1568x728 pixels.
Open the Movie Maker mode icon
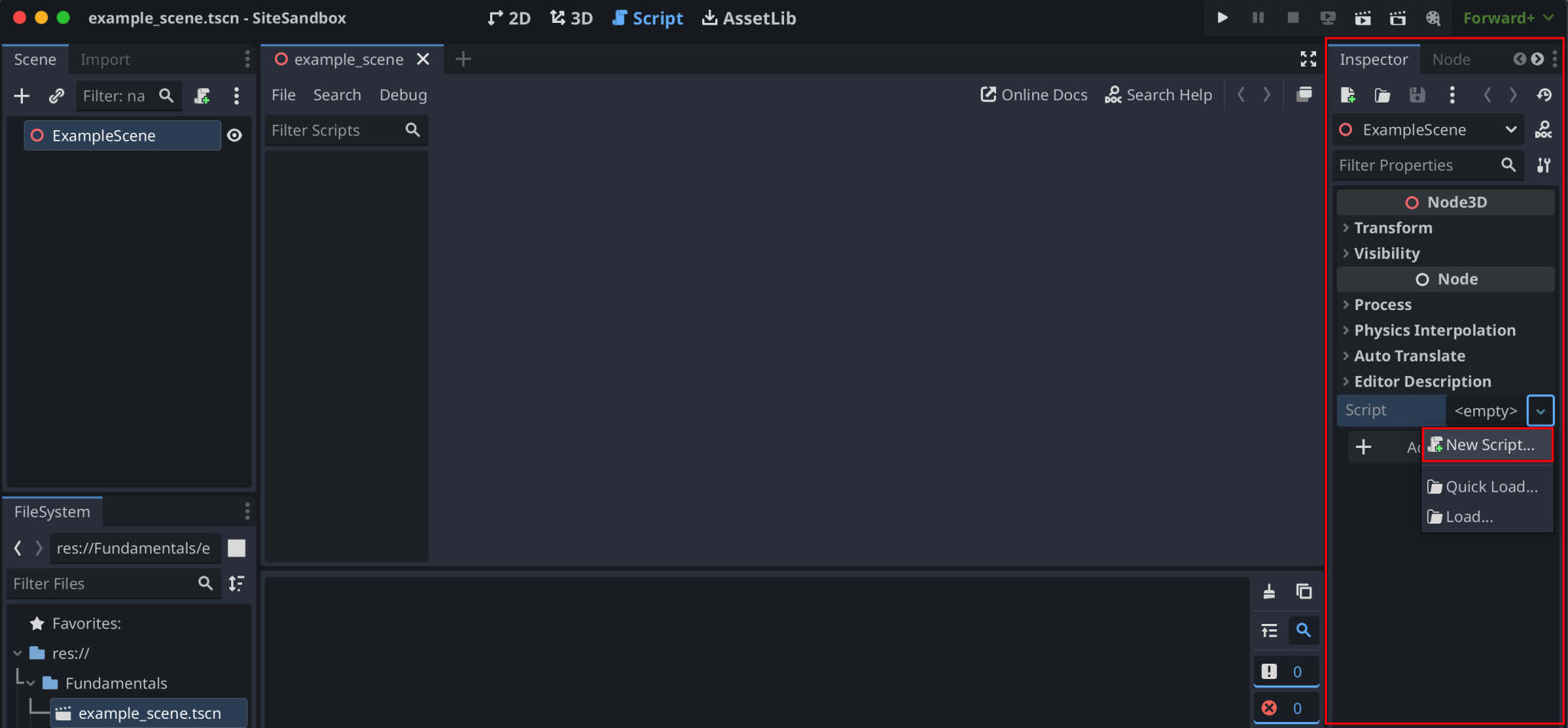point(1397,18)
